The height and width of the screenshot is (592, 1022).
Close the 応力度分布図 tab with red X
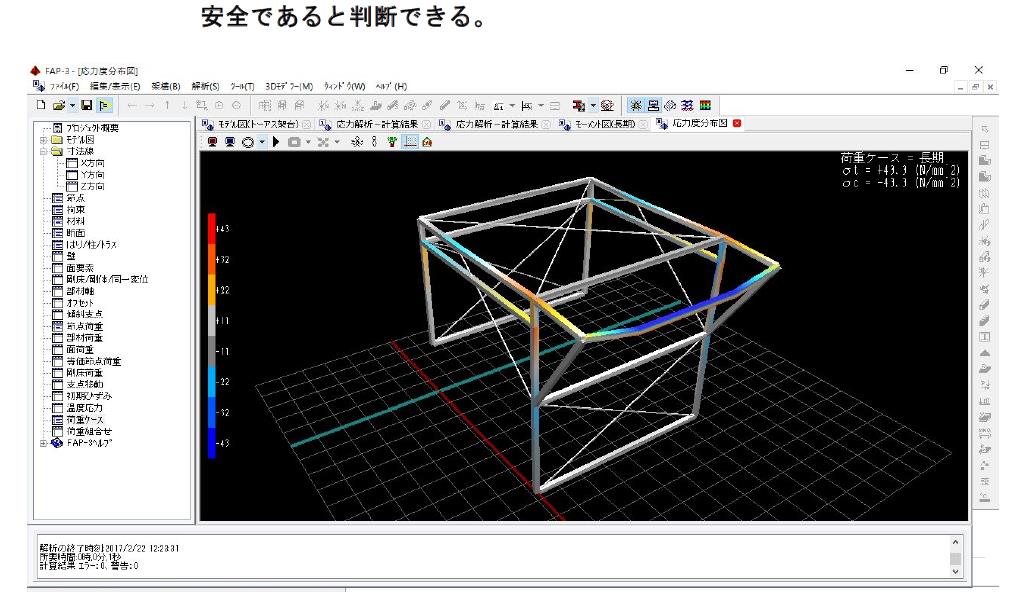(x=737, y=124)
